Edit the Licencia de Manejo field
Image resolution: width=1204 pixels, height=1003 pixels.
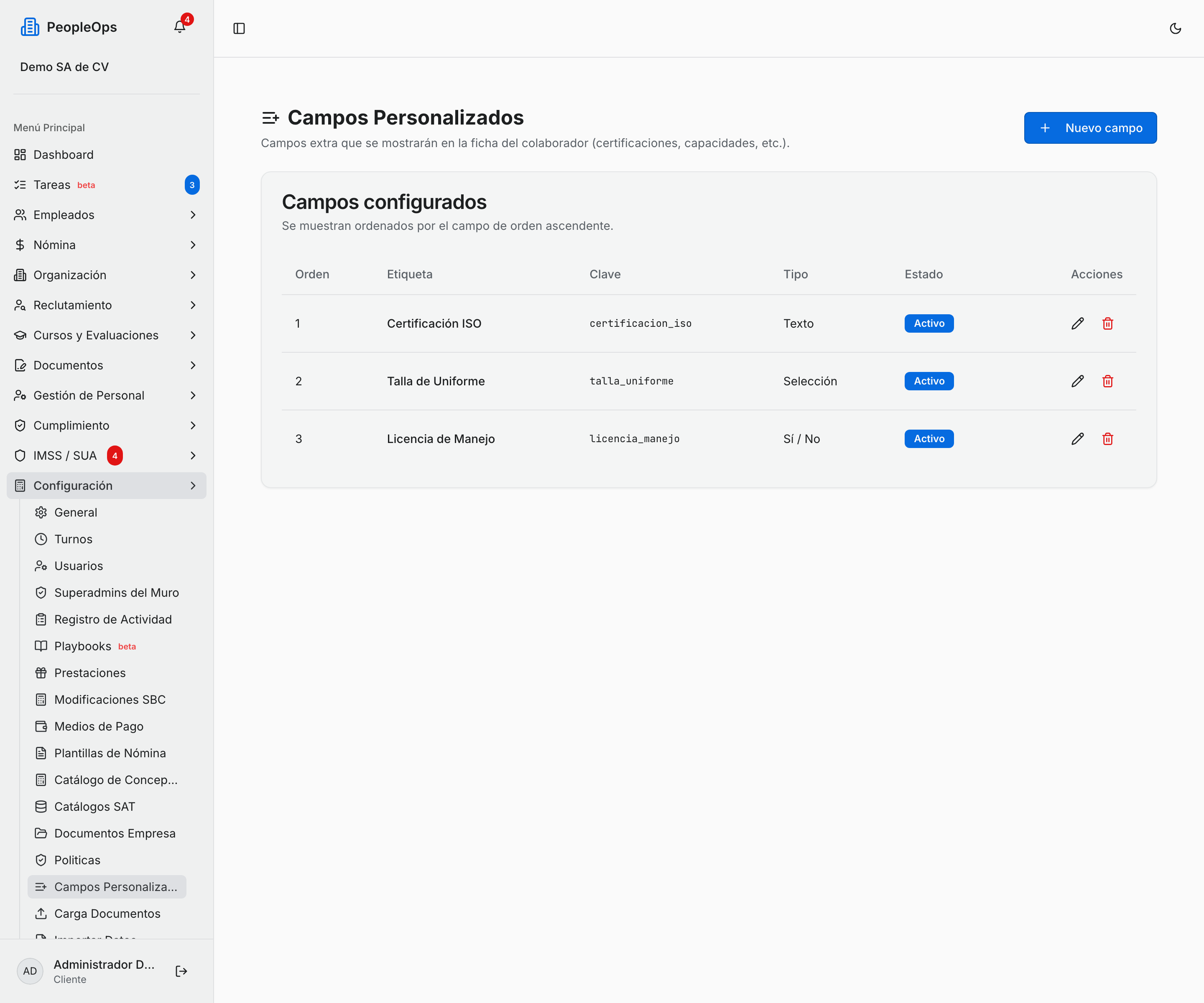(1077, 439)
